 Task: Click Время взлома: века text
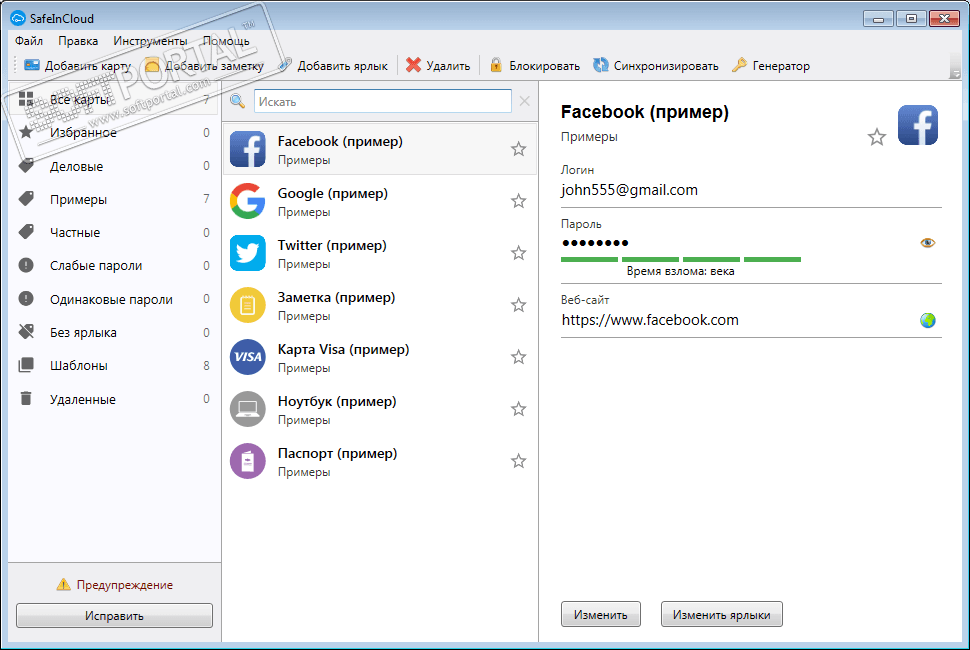pos(680,271)
